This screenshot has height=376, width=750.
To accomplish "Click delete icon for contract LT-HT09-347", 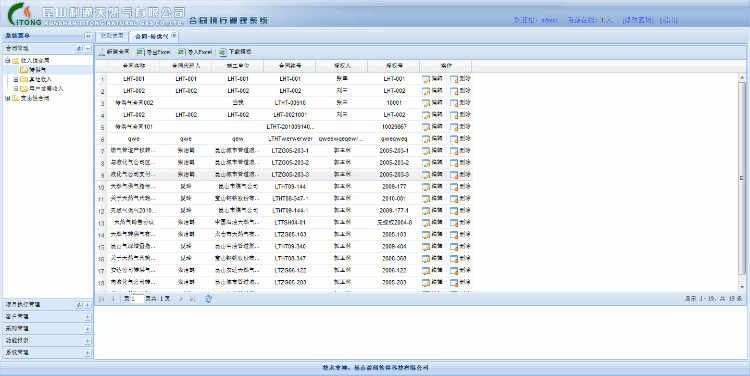I will click(454, 258).
